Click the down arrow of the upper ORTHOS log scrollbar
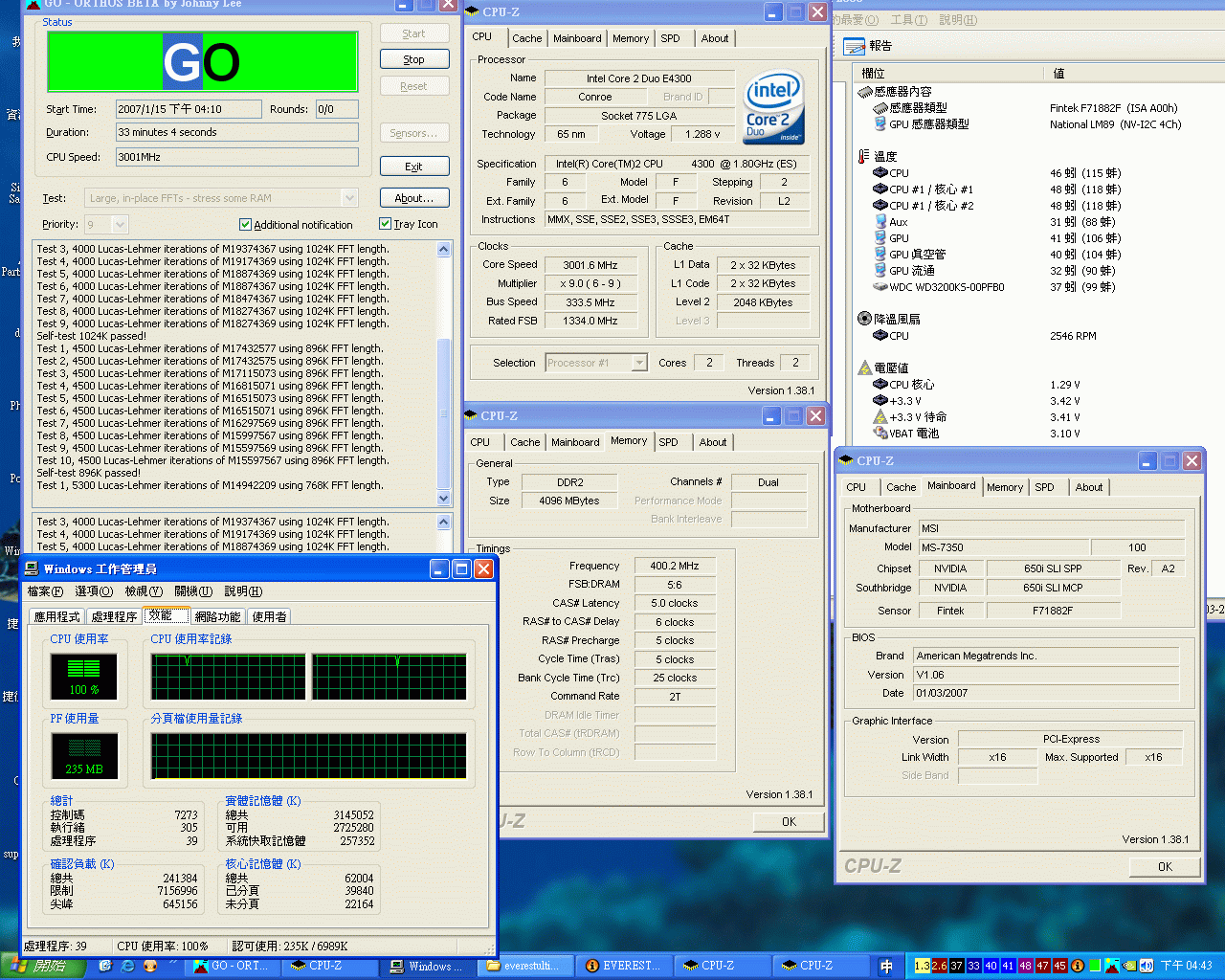The height and width of the screenshot is (980, 1225). [443, 498]
